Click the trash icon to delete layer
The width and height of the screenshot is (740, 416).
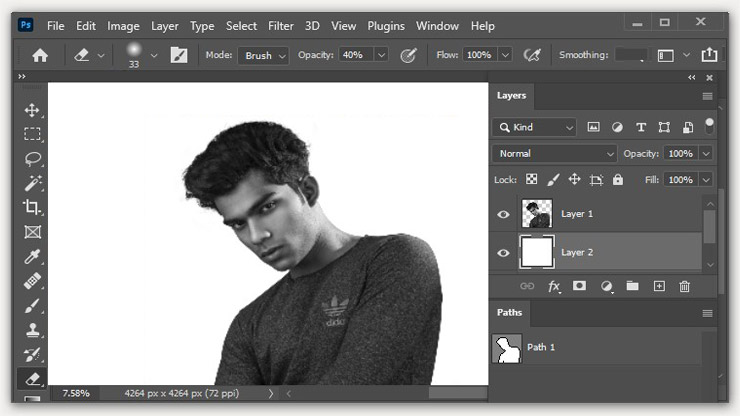tap(684, 286)
